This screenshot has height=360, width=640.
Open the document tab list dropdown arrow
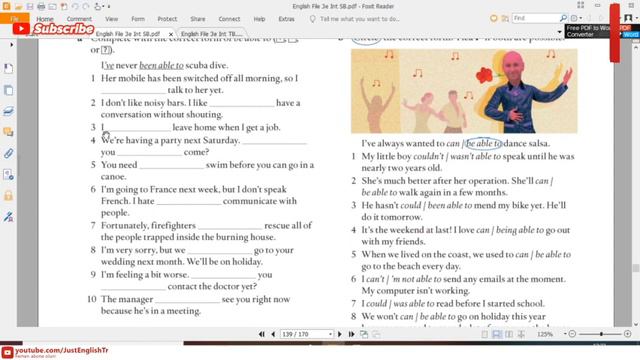559,32
